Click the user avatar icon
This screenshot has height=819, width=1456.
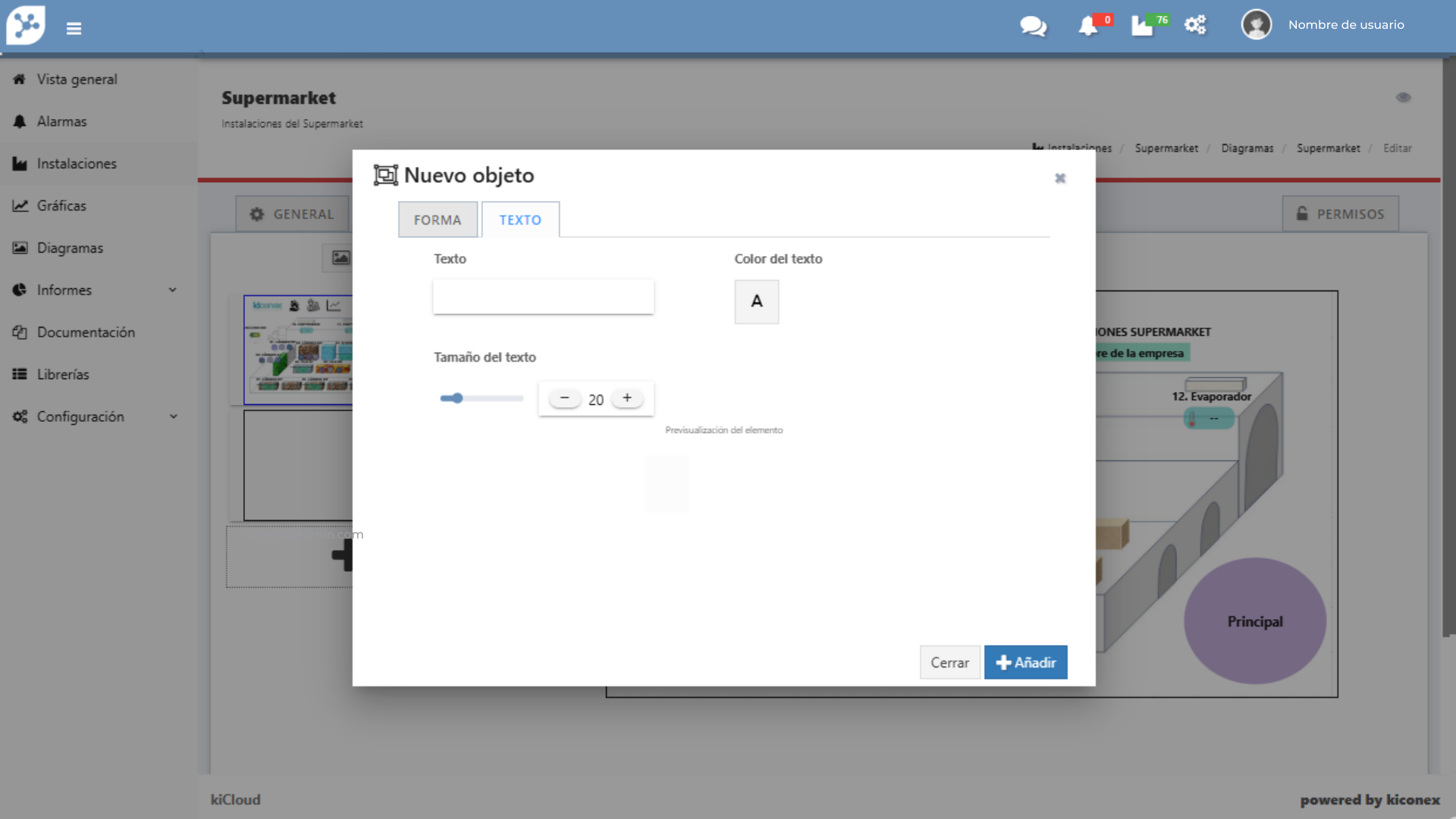click(x=1256, y=25)
